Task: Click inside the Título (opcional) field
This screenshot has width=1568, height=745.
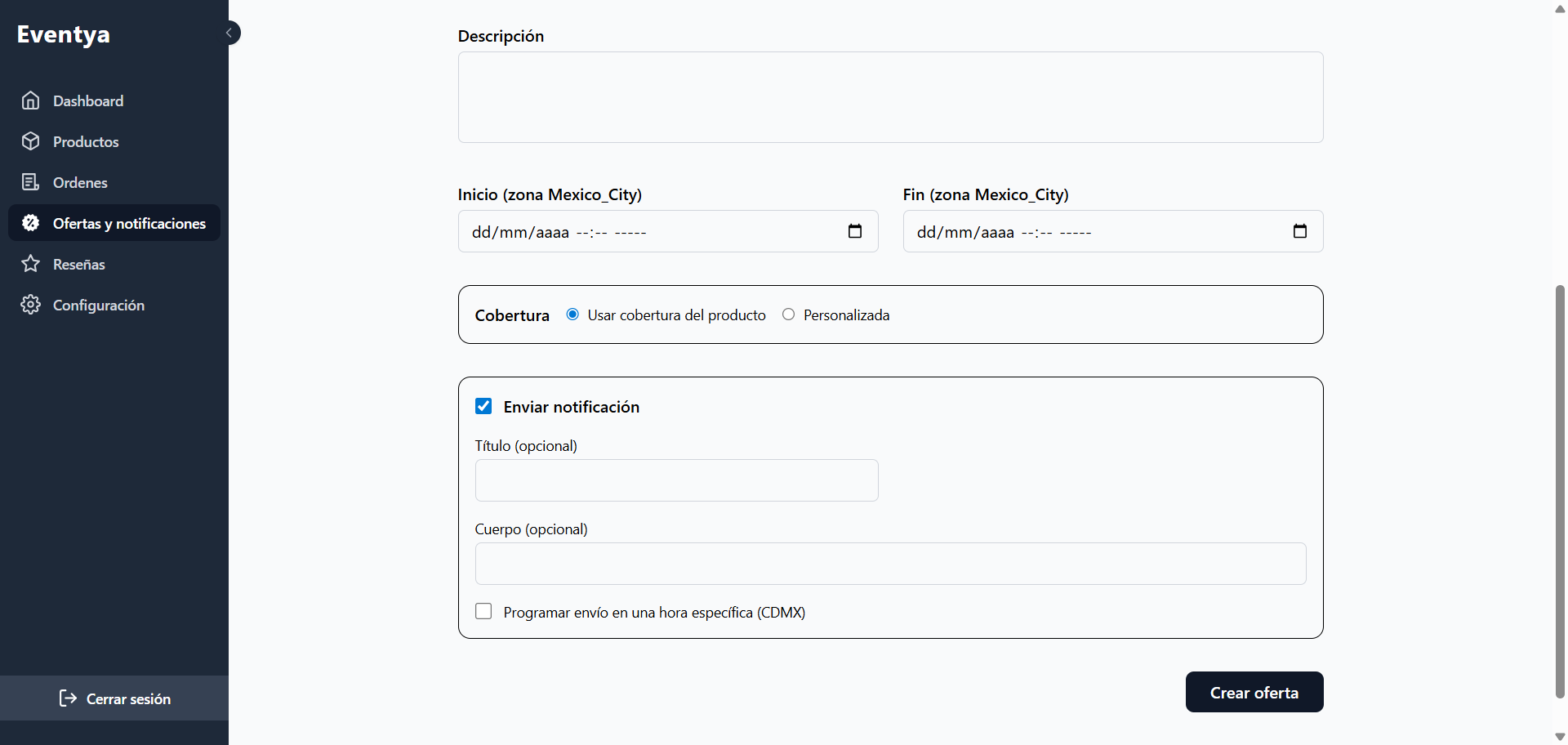Action: point(676,480)
